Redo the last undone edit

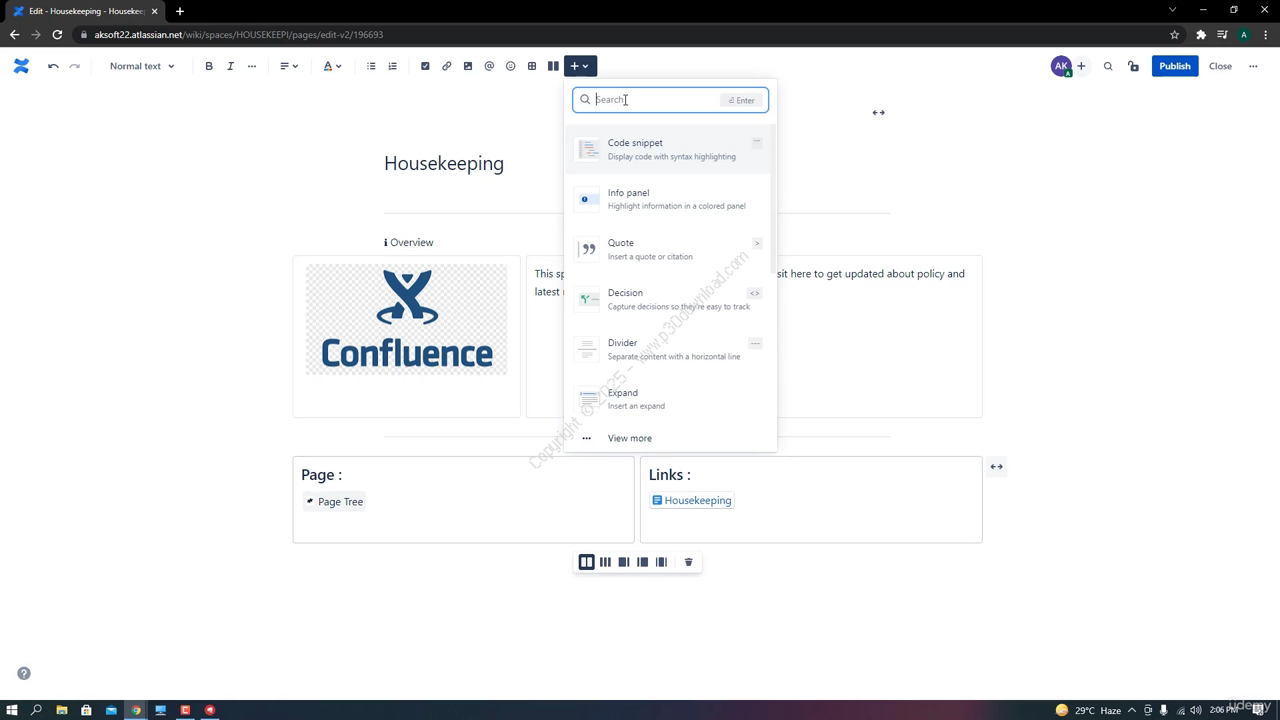(74, 66)
